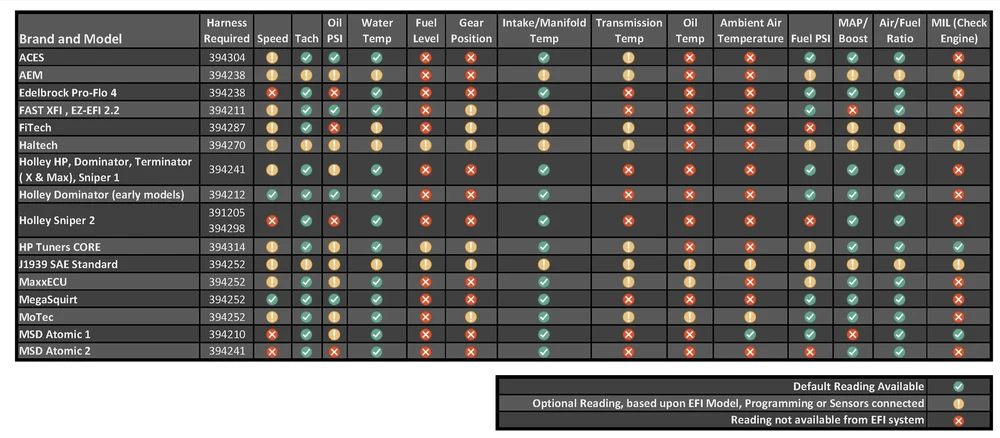Click the red X for Holley Sniper 2 Fuel PSI
The image size is (1000, 438).
(x=810, y=221)
